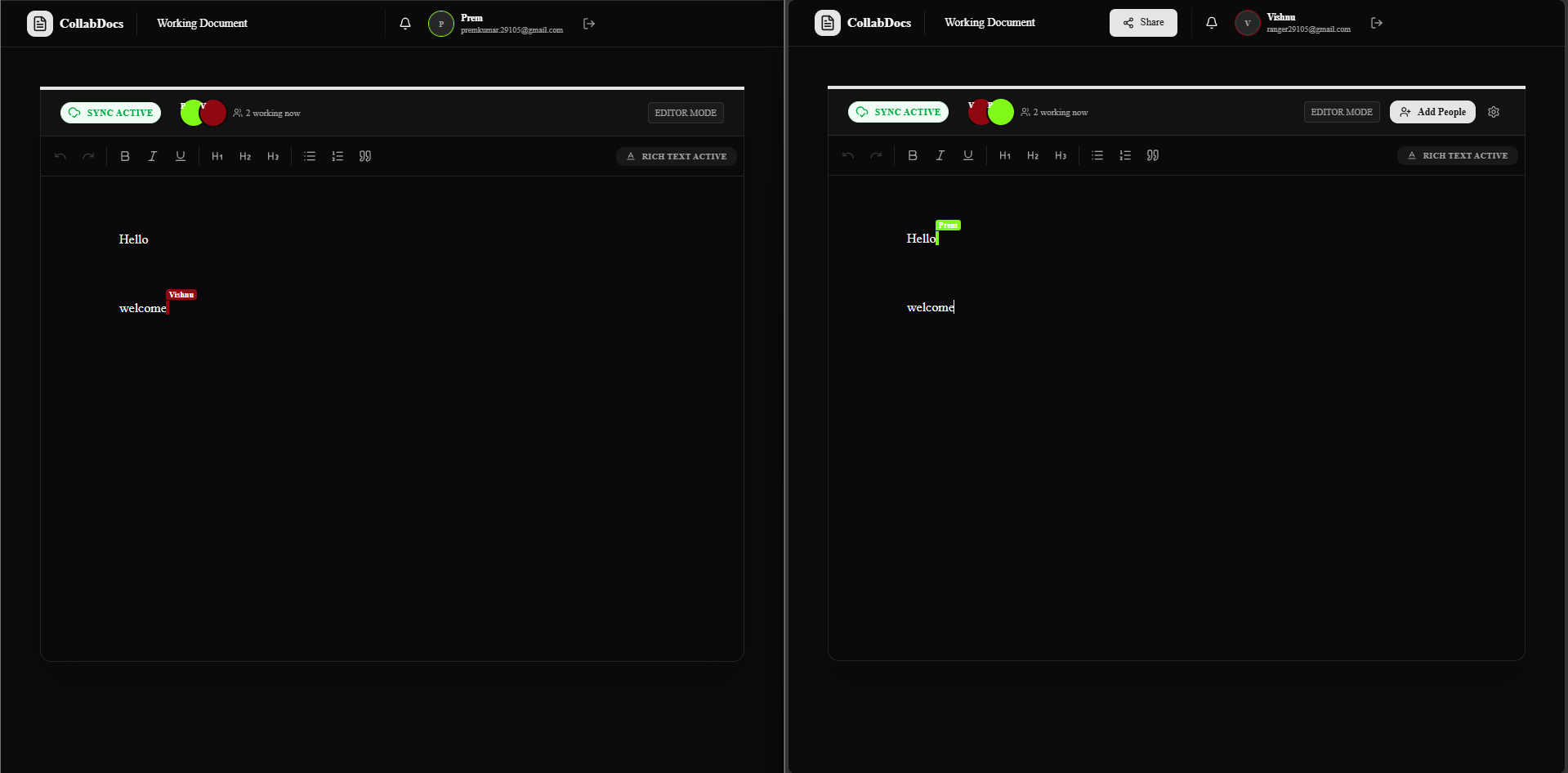Click Undo in the right (Vishnu) window toolbar
1568x773 pixels.
tap(848, 155)
